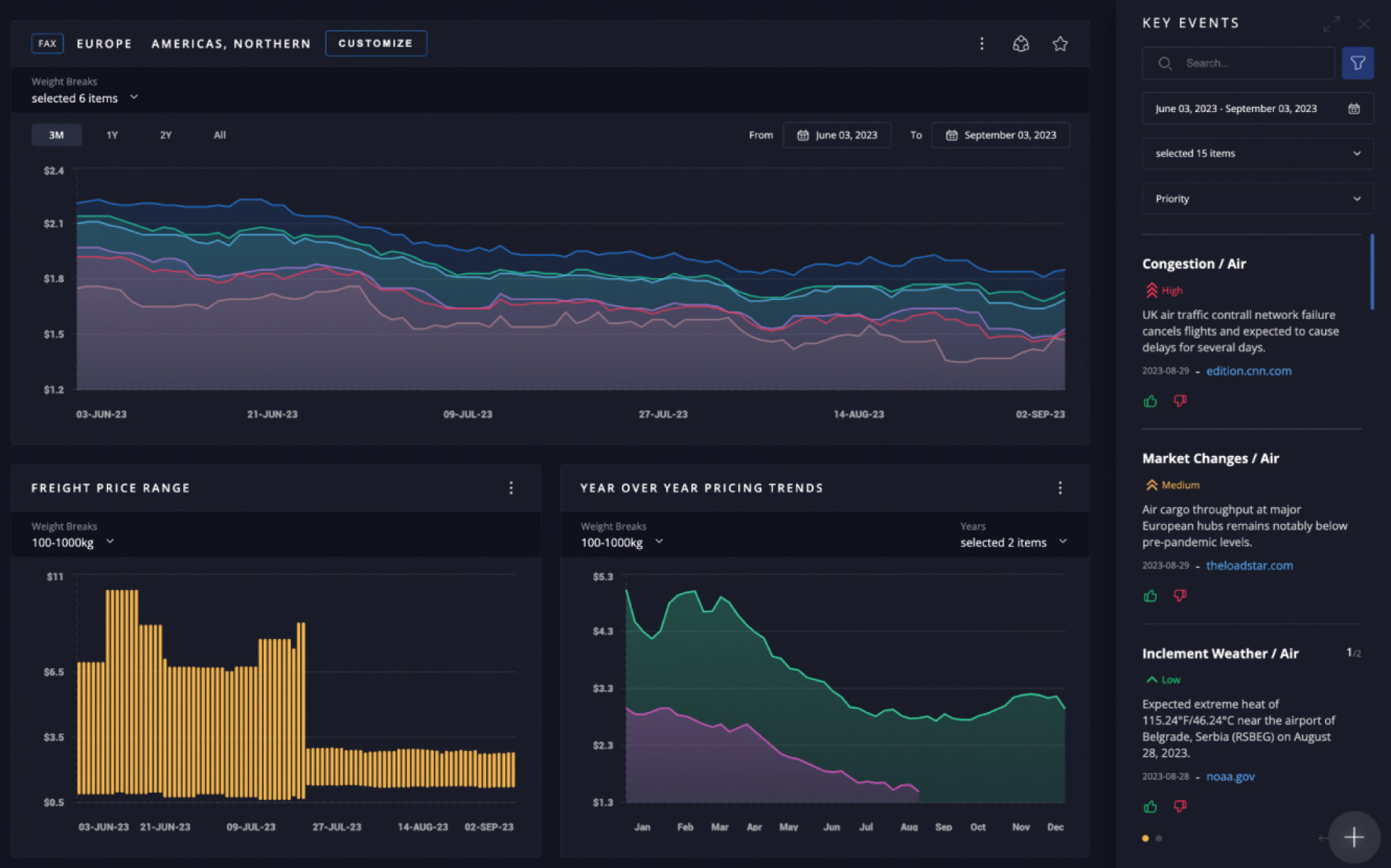This screenshot has width=1391, height=868.
Task: Click the Low priority chevron icon
Action: 1151,680
